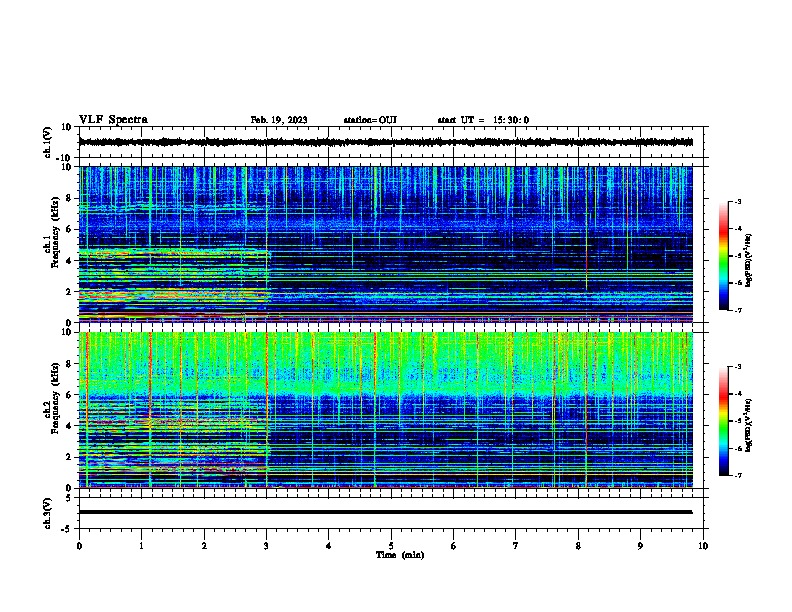This screenshot has width=792, height=612.
Task: Click the time axis tick label "2"
Action: tap(204, 546)
